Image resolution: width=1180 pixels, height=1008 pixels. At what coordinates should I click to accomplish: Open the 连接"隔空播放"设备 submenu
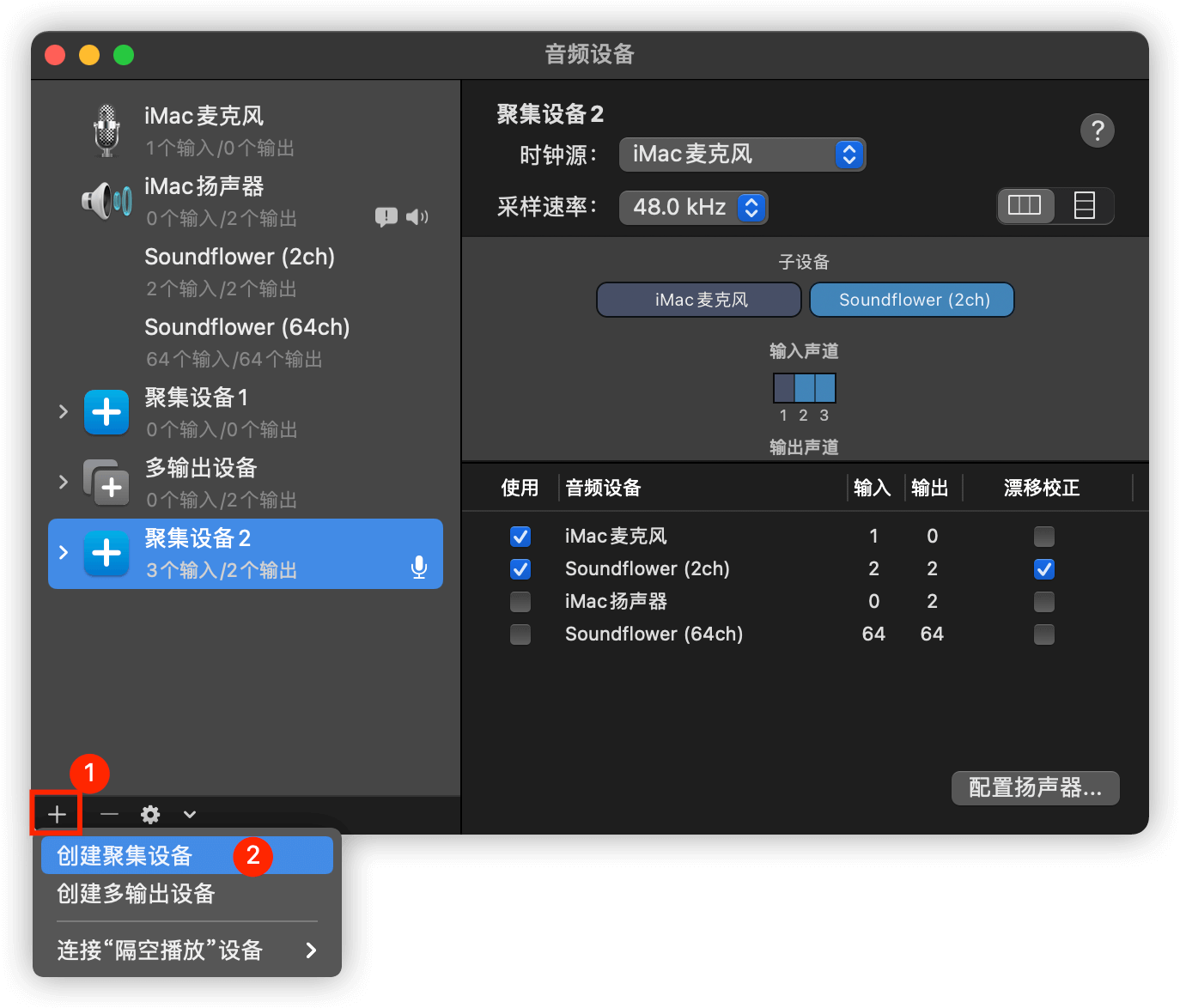(187, 950)
